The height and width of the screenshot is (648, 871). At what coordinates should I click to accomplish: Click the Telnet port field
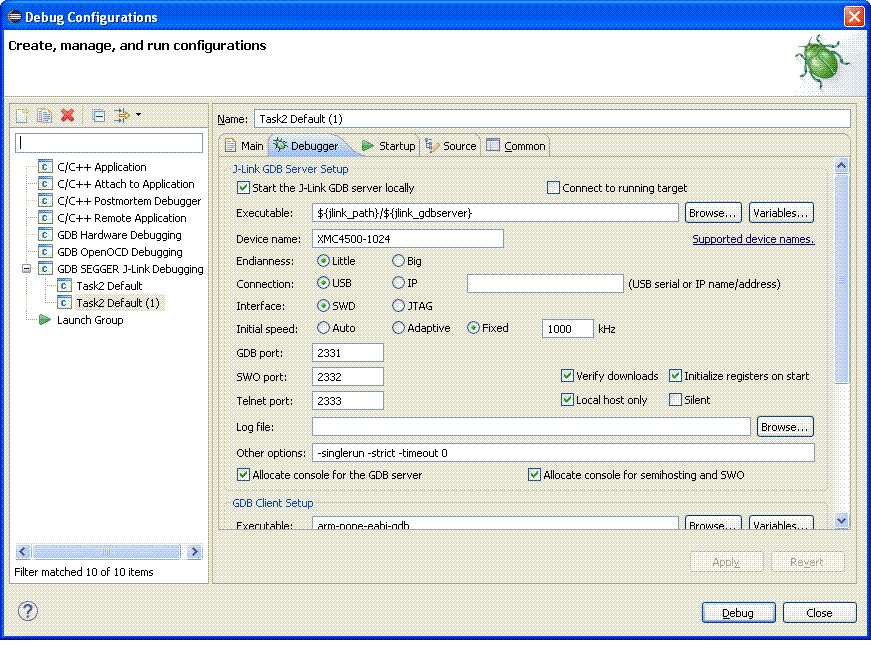pyautogui.click(x=348, y=401)
